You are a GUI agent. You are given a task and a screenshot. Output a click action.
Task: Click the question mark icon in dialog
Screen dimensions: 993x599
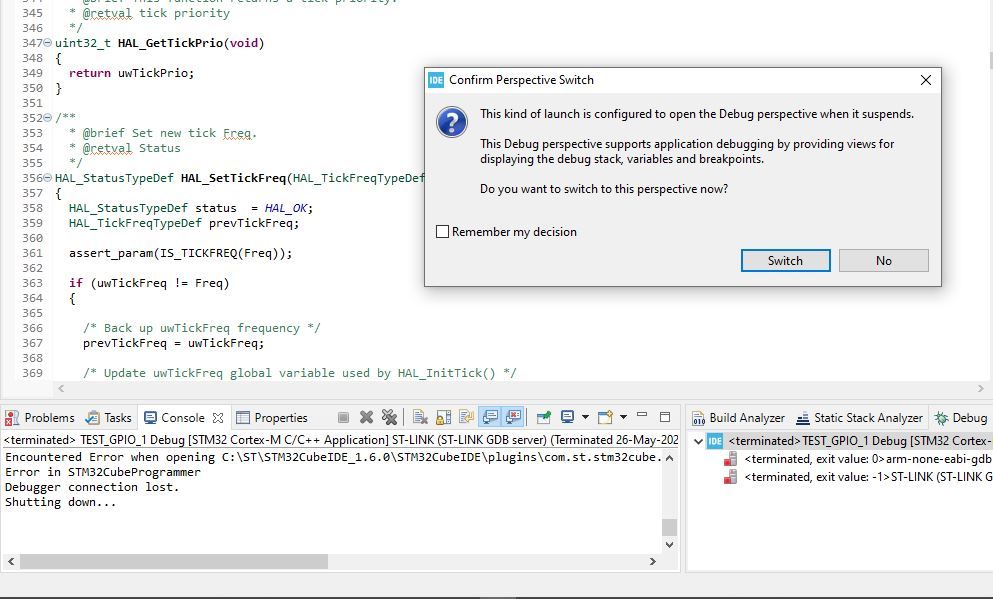coord(452,122)
